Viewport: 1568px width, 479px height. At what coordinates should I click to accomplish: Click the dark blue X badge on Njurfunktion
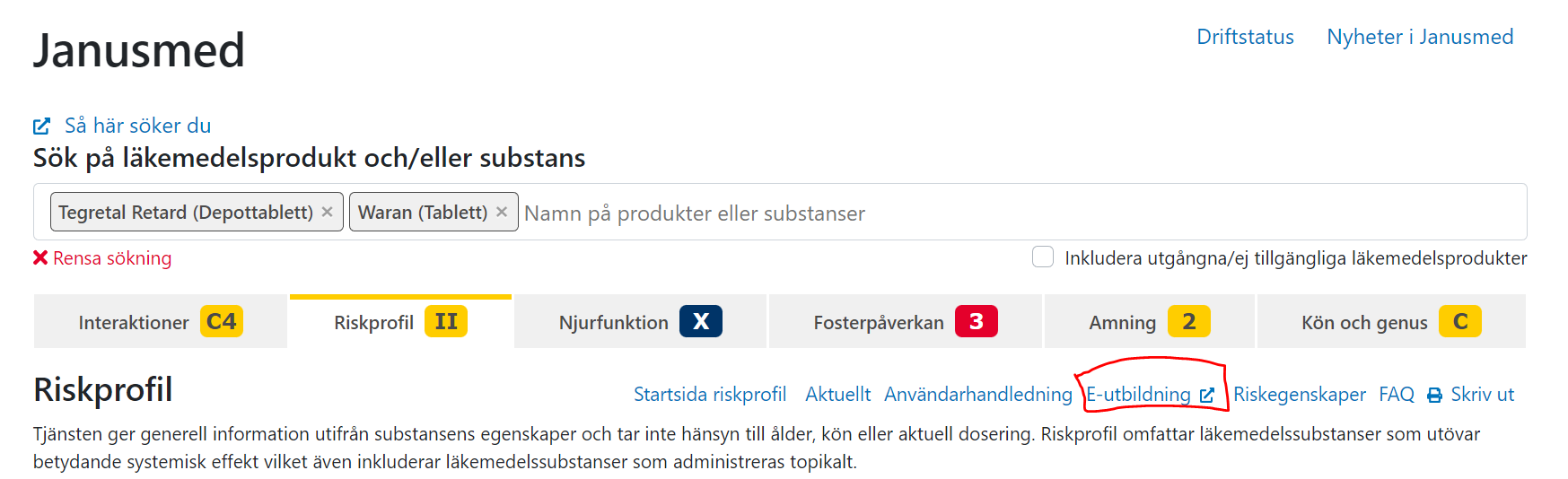700,321
